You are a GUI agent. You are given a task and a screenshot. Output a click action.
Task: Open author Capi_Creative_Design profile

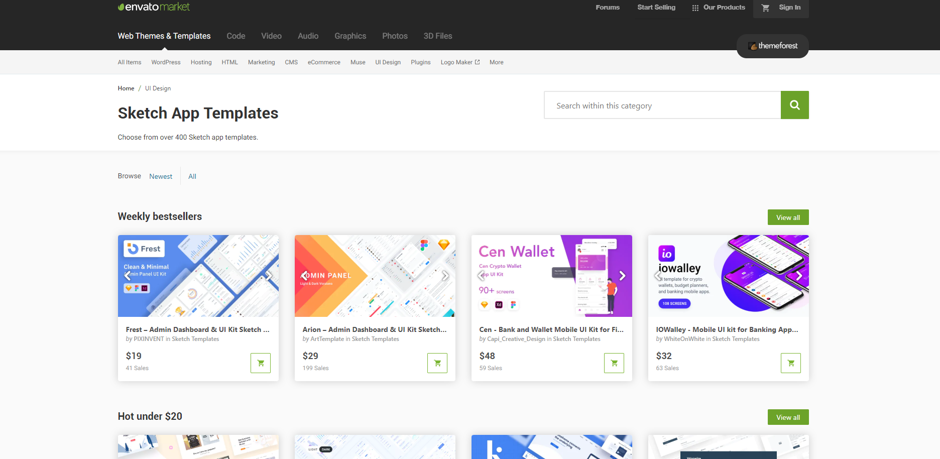tap(516, 339)
